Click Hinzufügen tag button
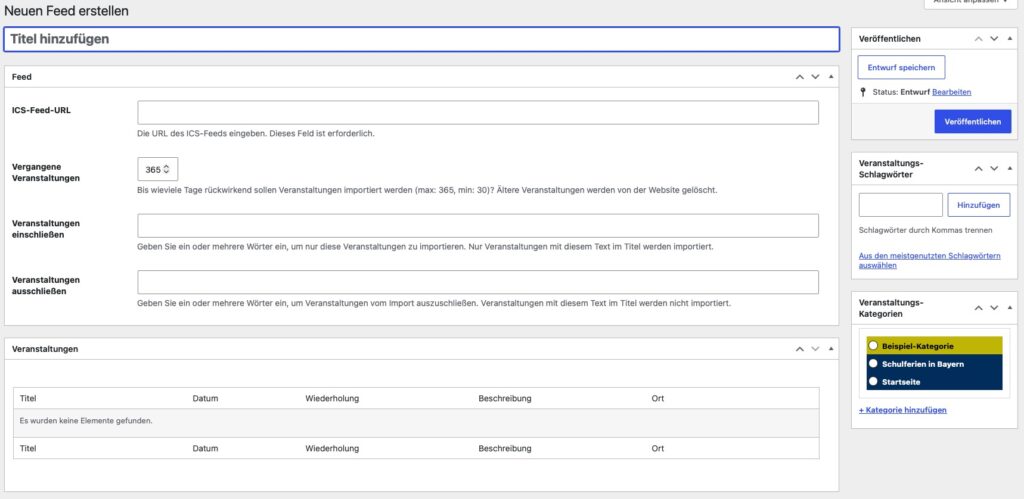The height and width of the screenshot is (499, 1024). pos(978,205)
